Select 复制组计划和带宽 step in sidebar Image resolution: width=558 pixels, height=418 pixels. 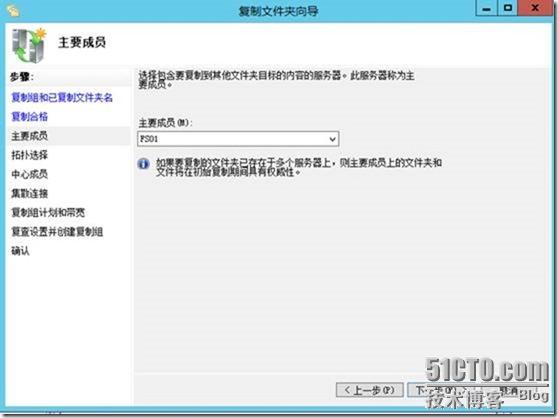tap(48, 213)
